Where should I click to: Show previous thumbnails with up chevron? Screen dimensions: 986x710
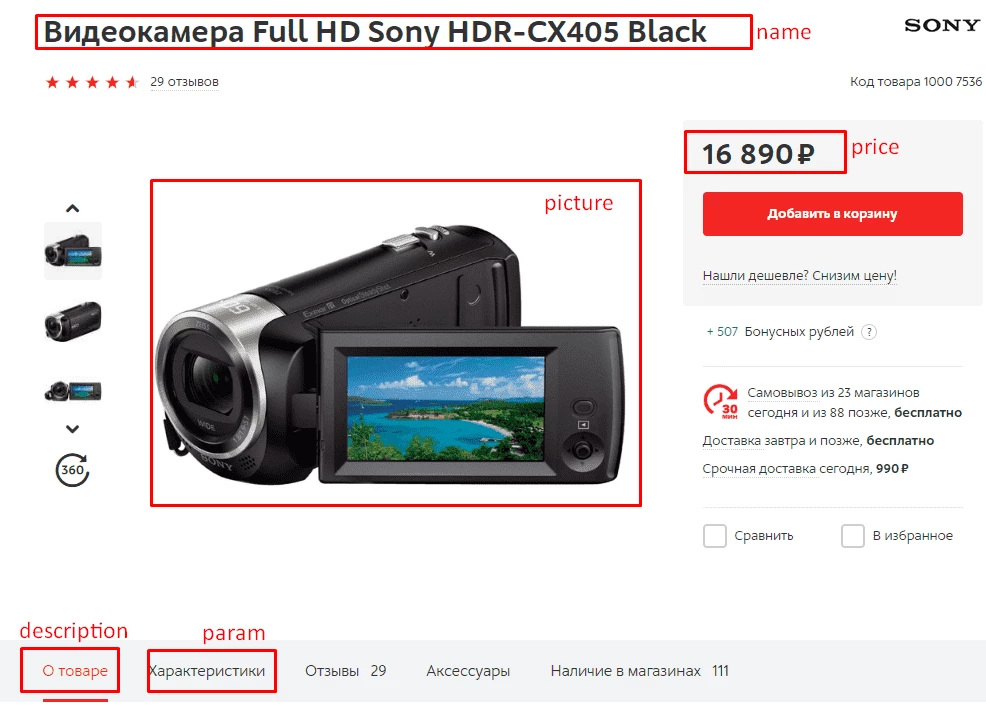(73, 208)
